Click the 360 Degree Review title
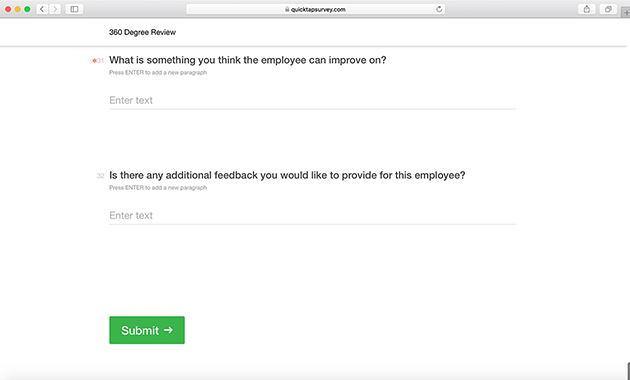Viewport: 630px width, 380px height. coord(142,32)
